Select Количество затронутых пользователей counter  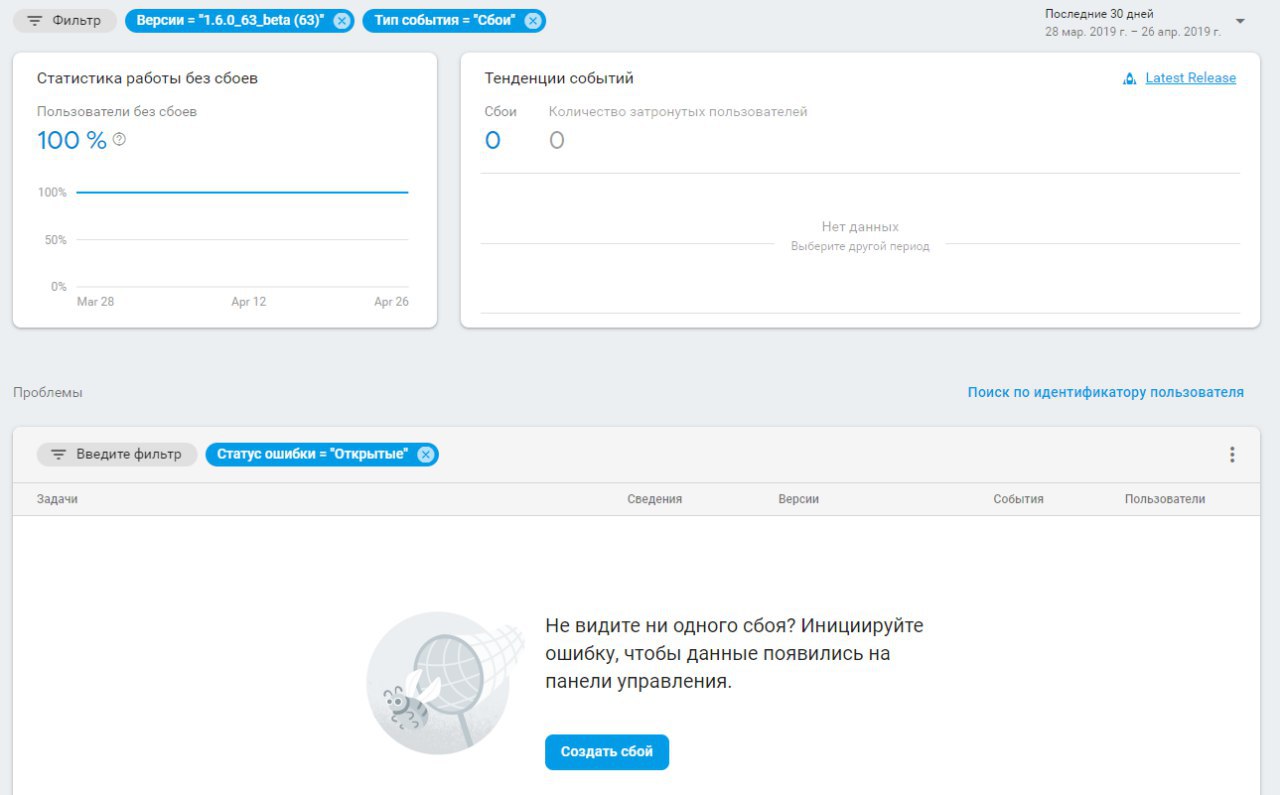coord(677,128)
